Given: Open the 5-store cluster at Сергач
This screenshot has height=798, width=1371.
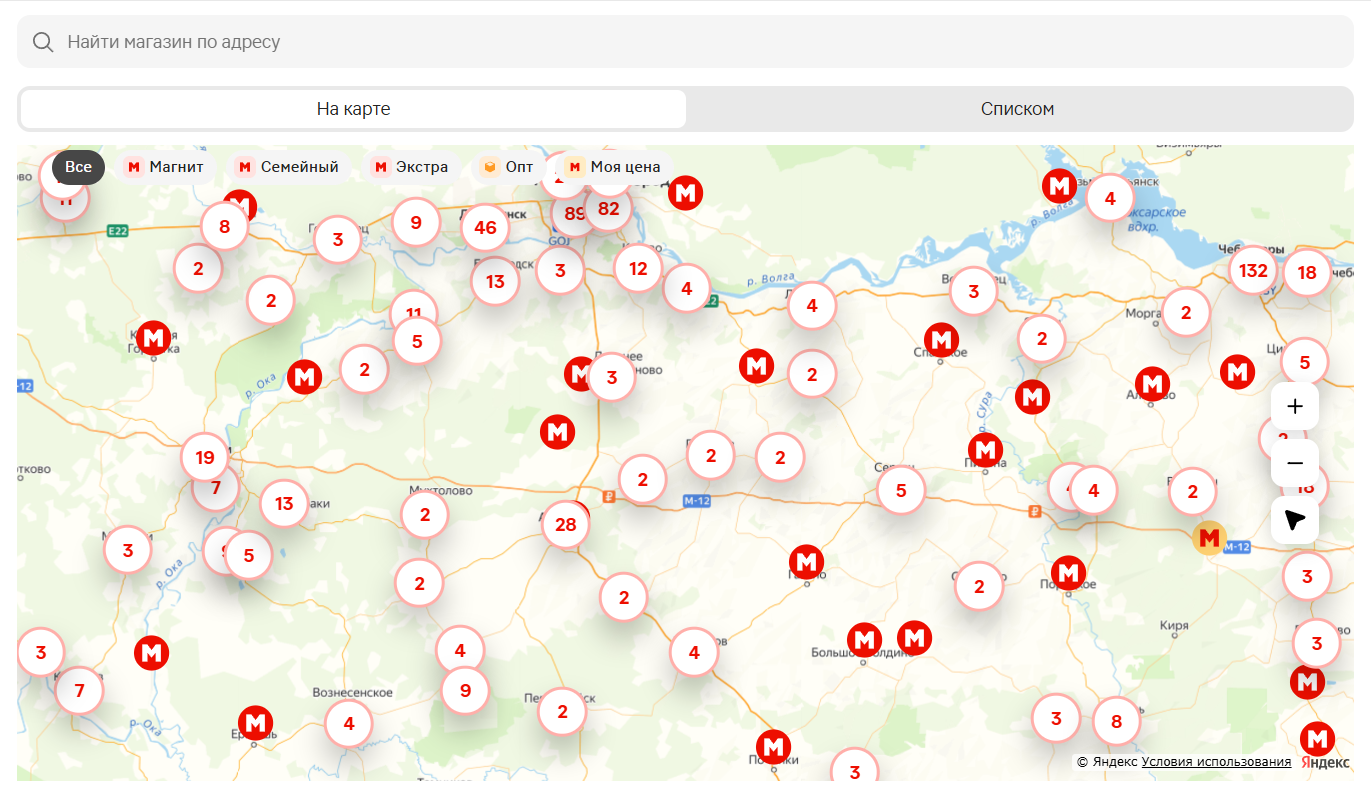Looking at the screenshot, I should coord(901,490).
